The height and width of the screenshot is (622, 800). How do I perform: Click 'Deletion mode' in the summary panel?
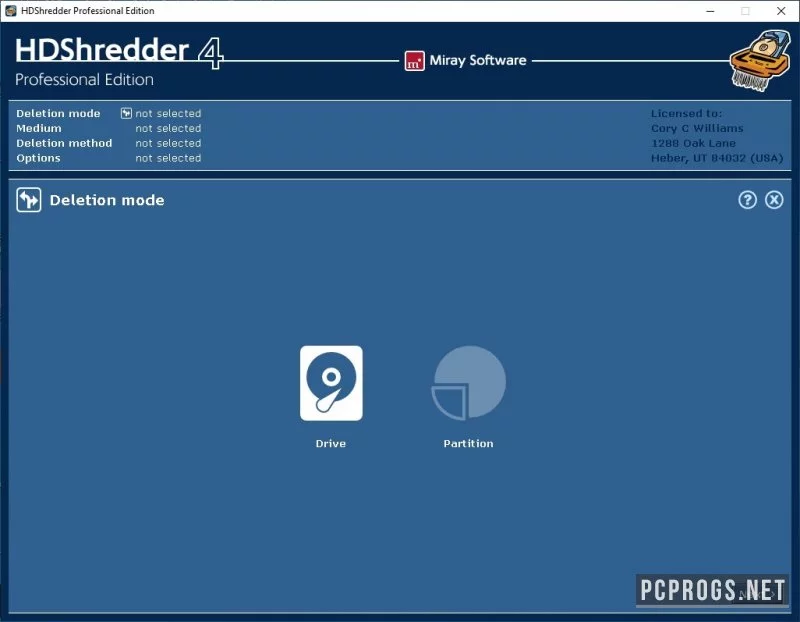tap(58, 113)
